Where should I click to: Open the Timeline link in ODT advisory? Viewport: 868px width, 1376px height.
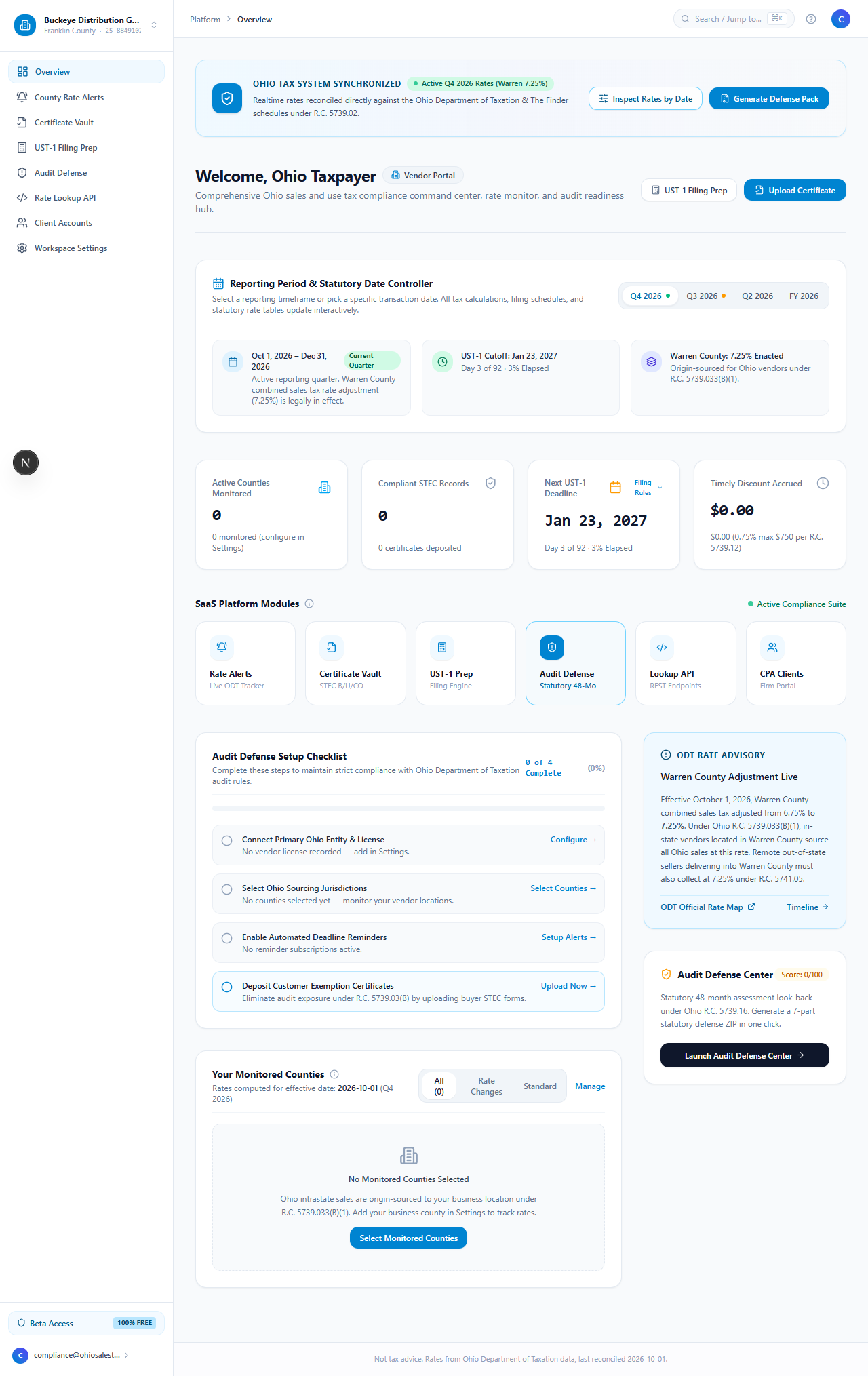coord(808,907)
